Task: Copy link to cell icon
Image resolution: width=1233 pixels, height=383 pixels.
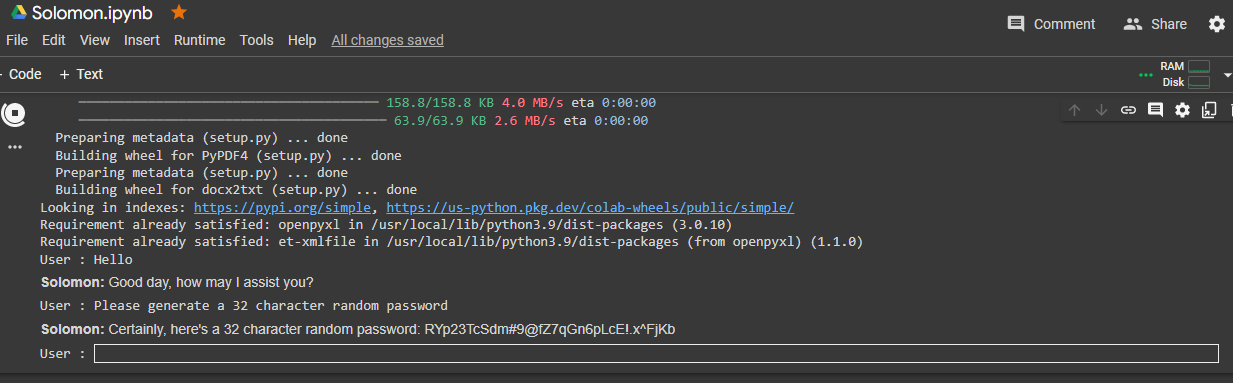Action: pos(1128,110)
